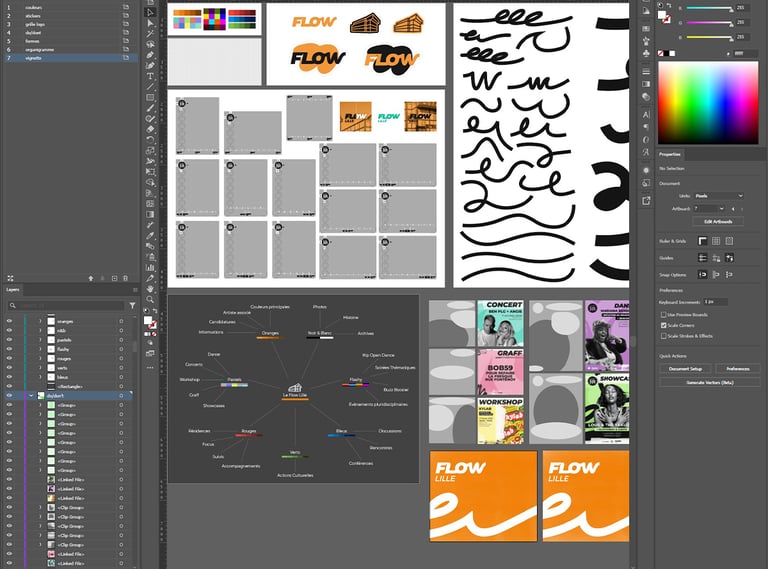768x569 pixels.
Task: Click the Rearrange All Artboards icon
Action: click(10, 278)
